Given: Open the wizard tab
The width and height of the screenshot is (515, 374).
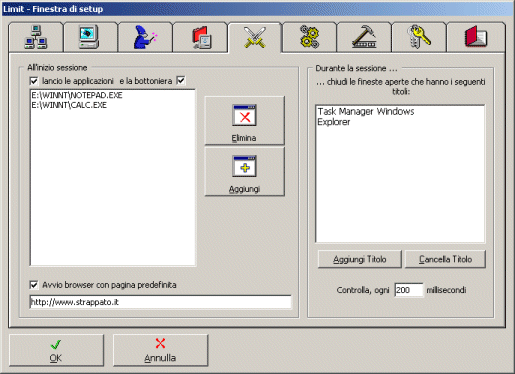Looking at the screenshot, I should (145, 37).
